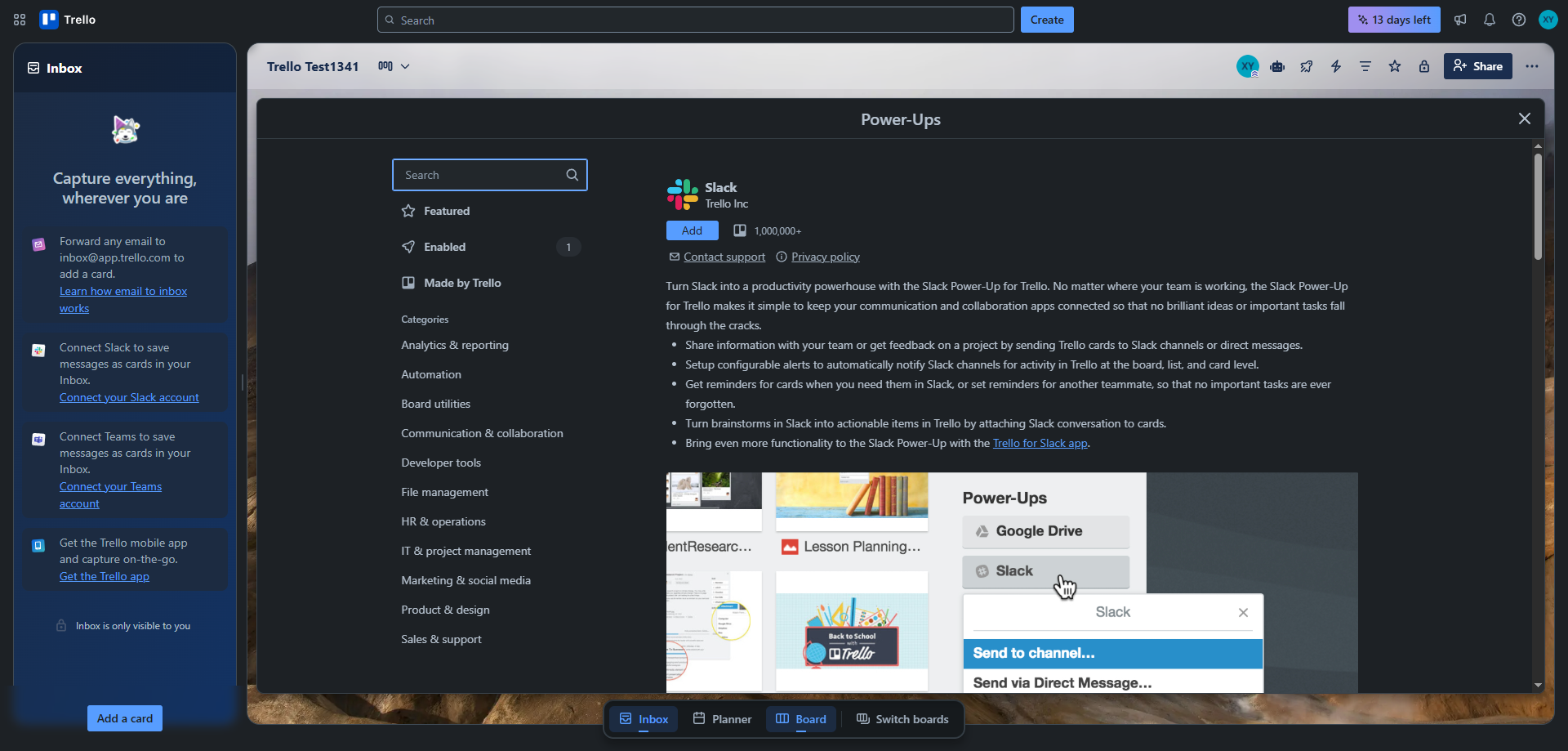Open the XY account avatar in top bar
Screen dimensions: 1568x751
point(1548,20)
